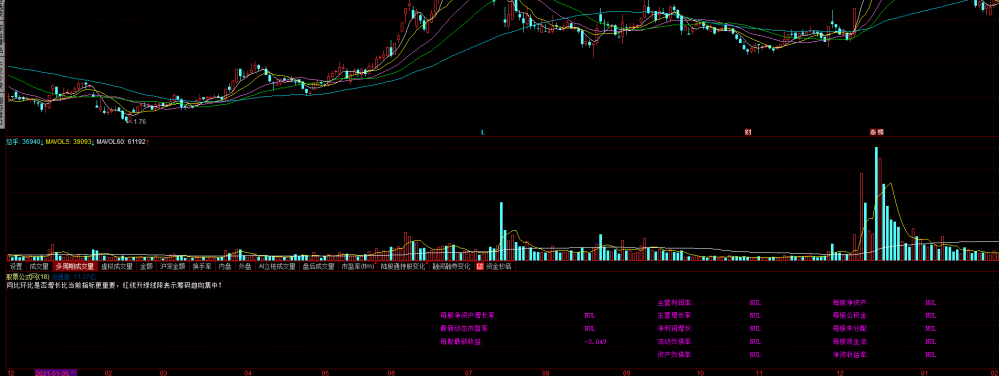The width and height of the screenshot is (999, 376).
Task: Click the highlighted 2021-01-05 date marker
Action: (x=56, y=372)
